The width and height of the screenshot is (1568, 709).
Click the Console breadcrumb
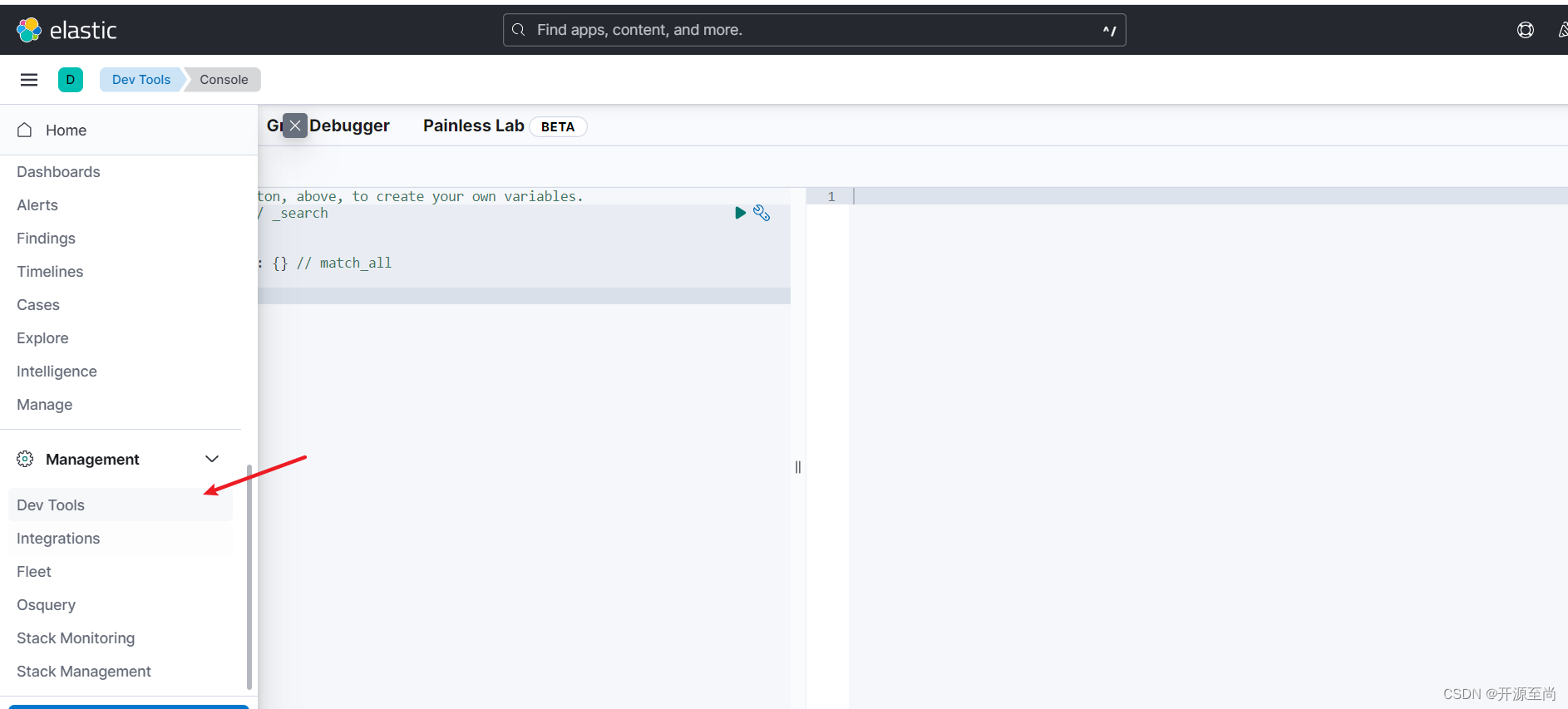click(224, 80)
